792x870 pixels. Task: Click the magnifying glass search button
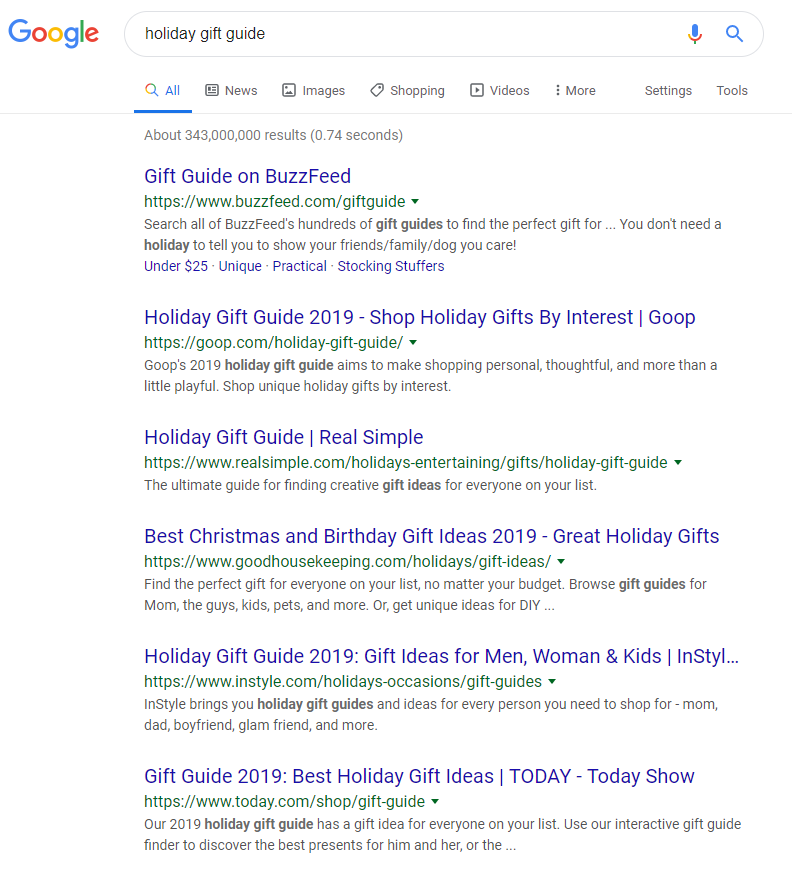(735, 34)
